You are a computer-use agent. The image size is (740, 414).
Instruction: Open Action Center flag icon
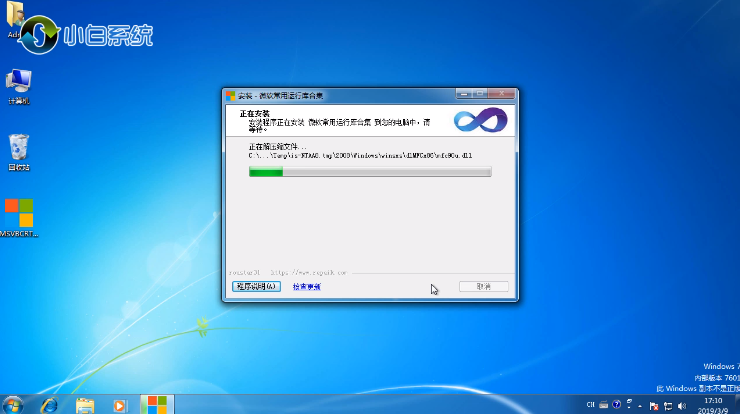[x=654, y=405]
